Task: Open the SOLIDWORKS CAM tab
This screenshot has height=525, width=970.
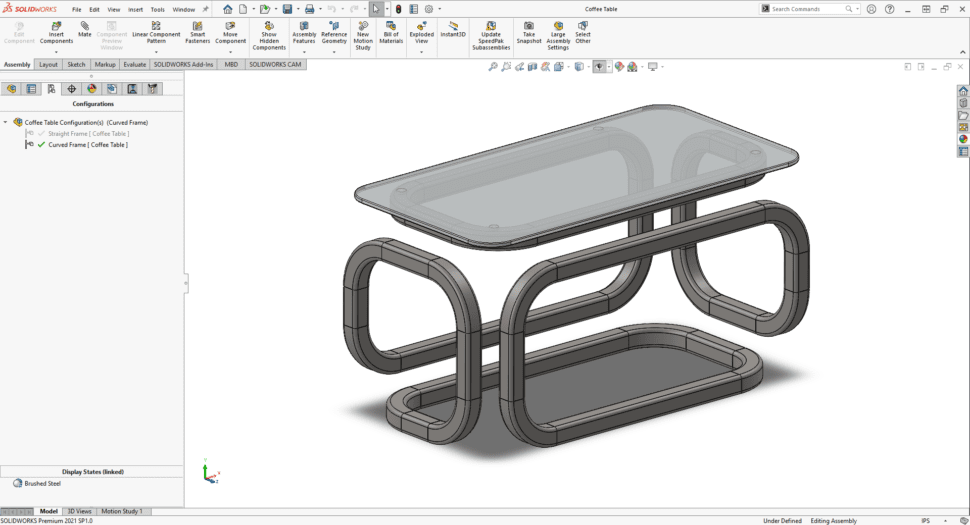Action: [x=275, y=64]
